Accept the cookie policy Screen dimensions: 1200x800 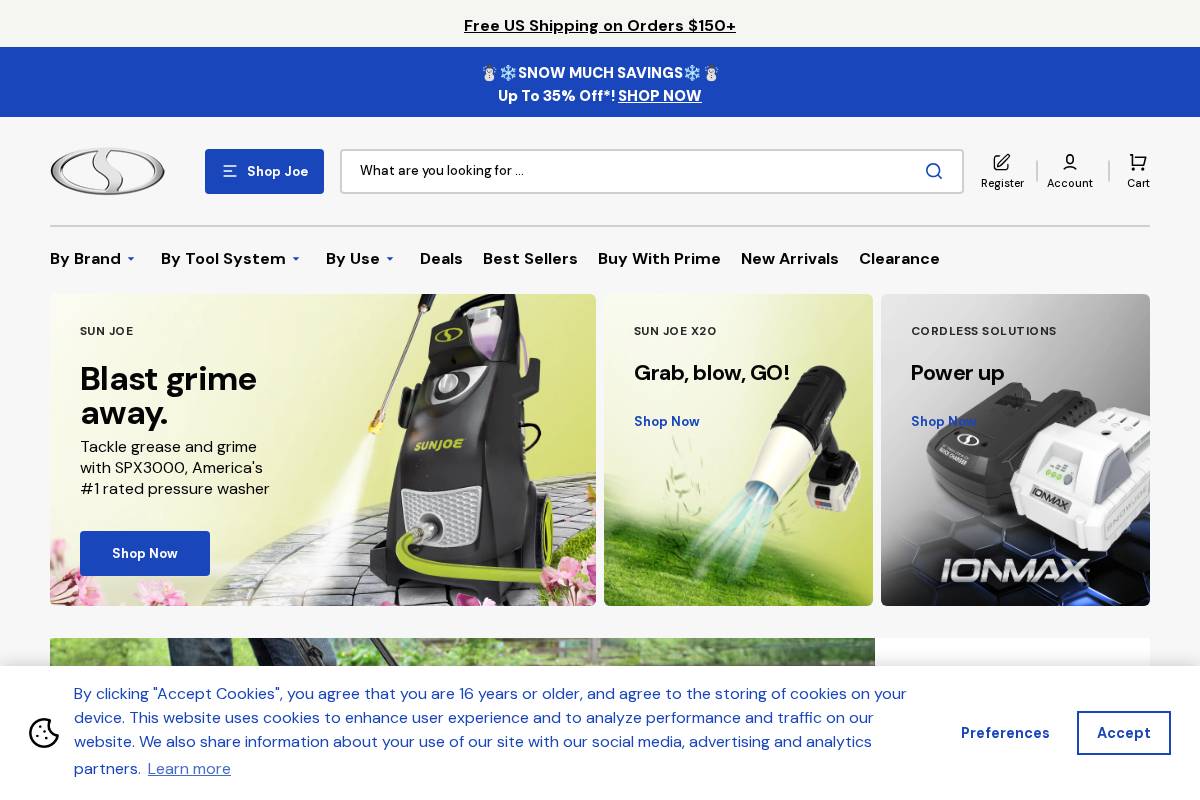click(1123, 733)
